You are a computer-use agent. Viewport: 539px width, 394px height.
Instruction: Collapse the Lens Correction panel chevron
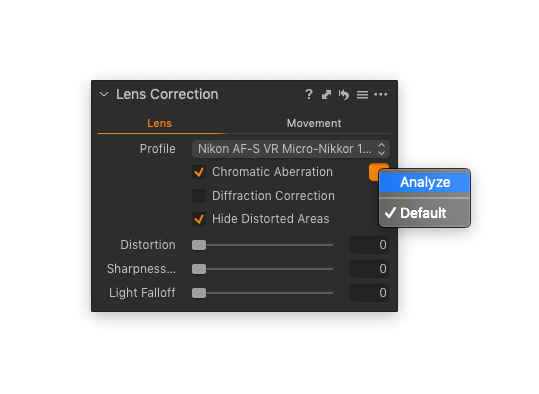(104, 94)
